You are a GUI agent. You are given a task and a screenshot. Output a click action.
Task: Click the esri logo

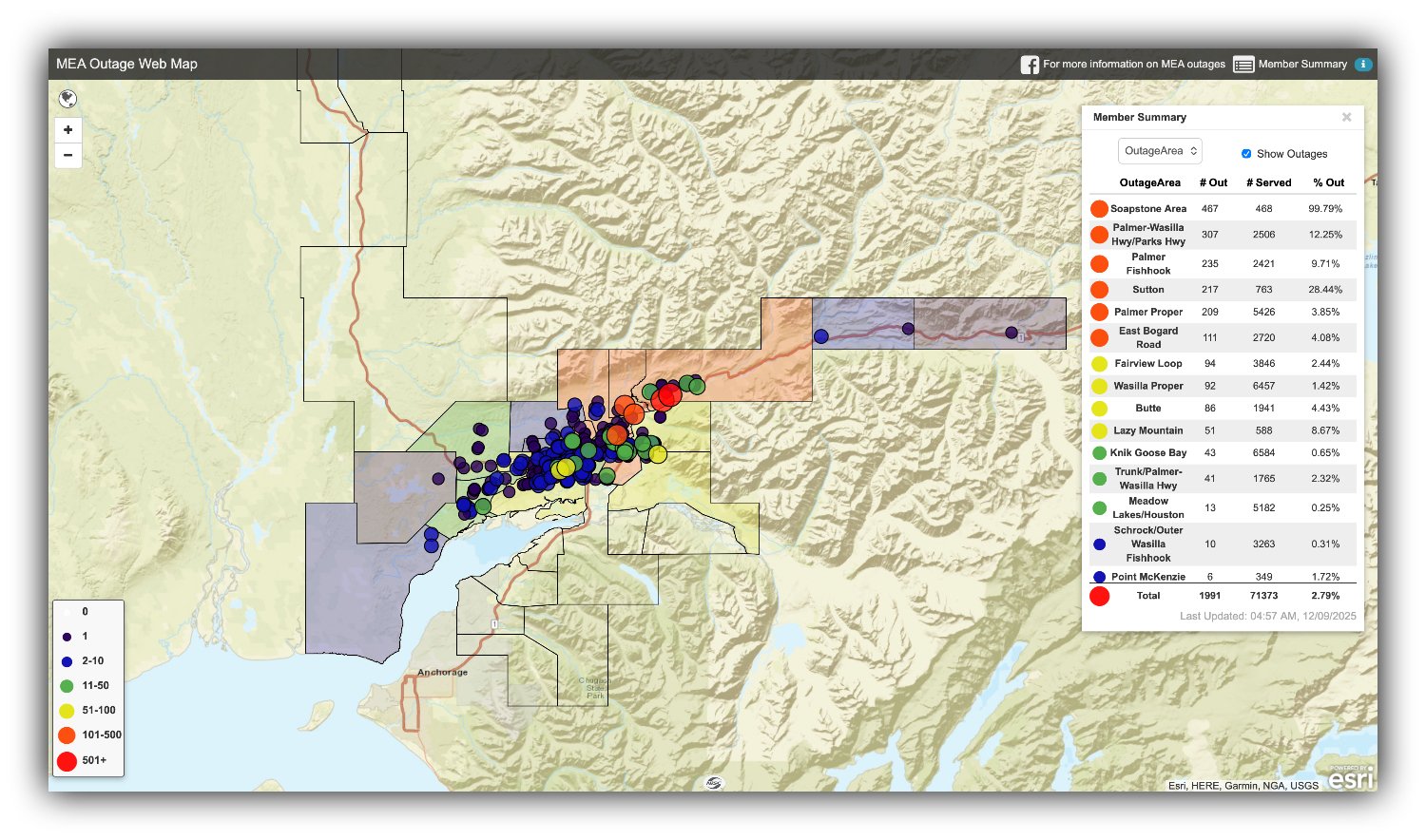[1350, 778]
